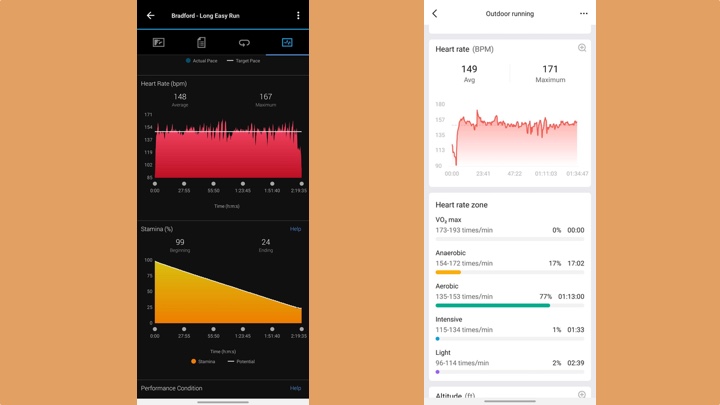Select the 2:19:35 marker on the Stamina chart
720x405 pixels.
302,329
